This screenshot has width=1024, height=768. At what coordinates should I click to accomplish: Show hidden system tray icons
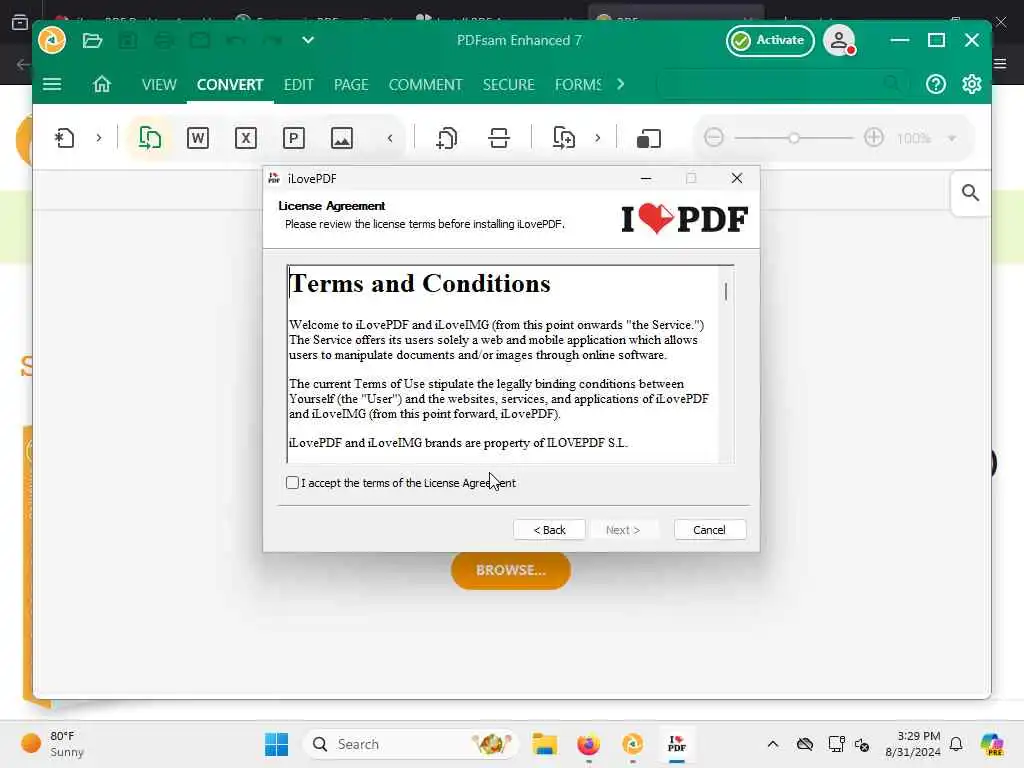tap(773, 744)
